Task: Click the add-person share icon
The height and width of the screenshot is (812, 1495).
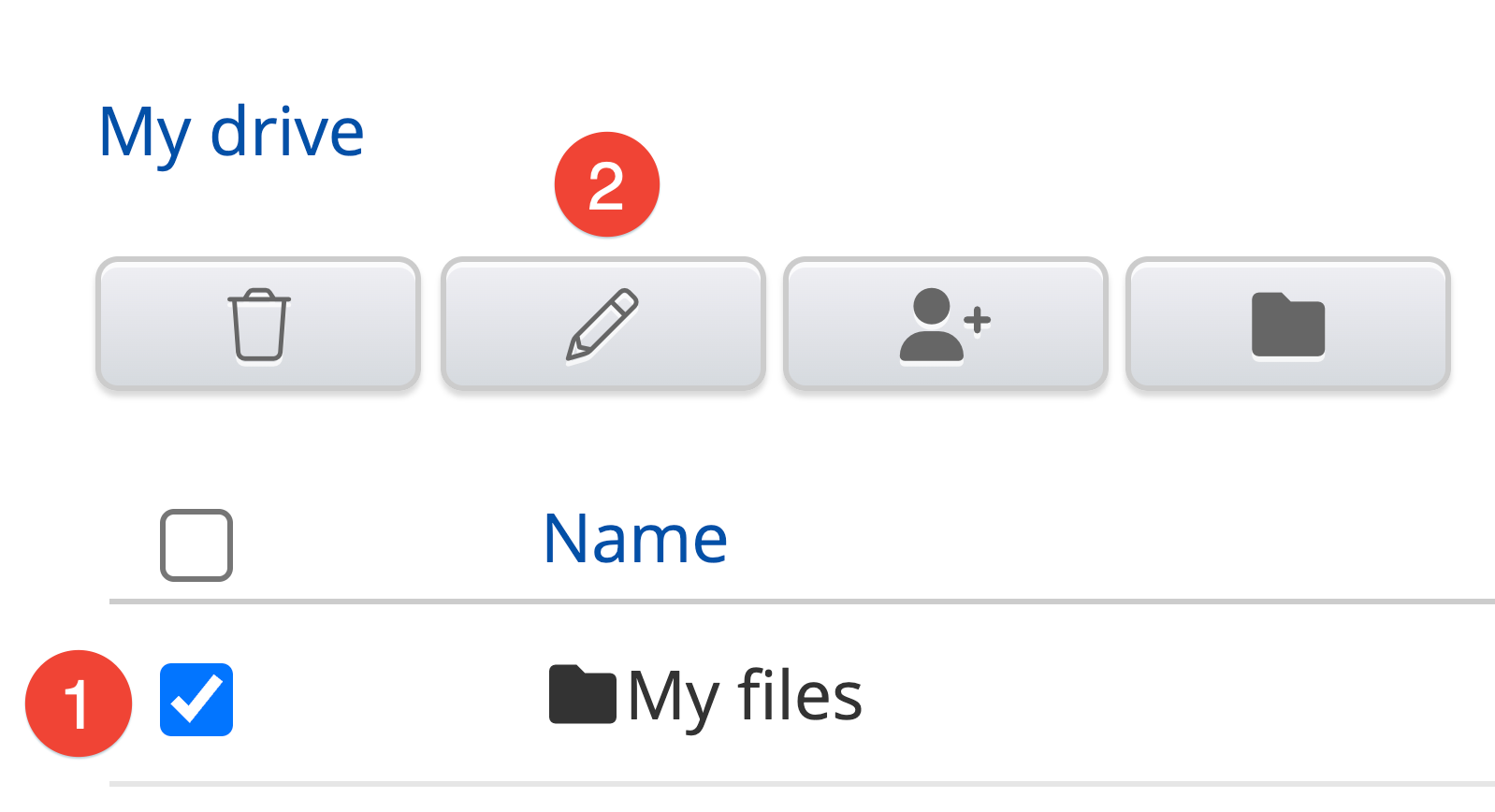Action: pos(945,324)
